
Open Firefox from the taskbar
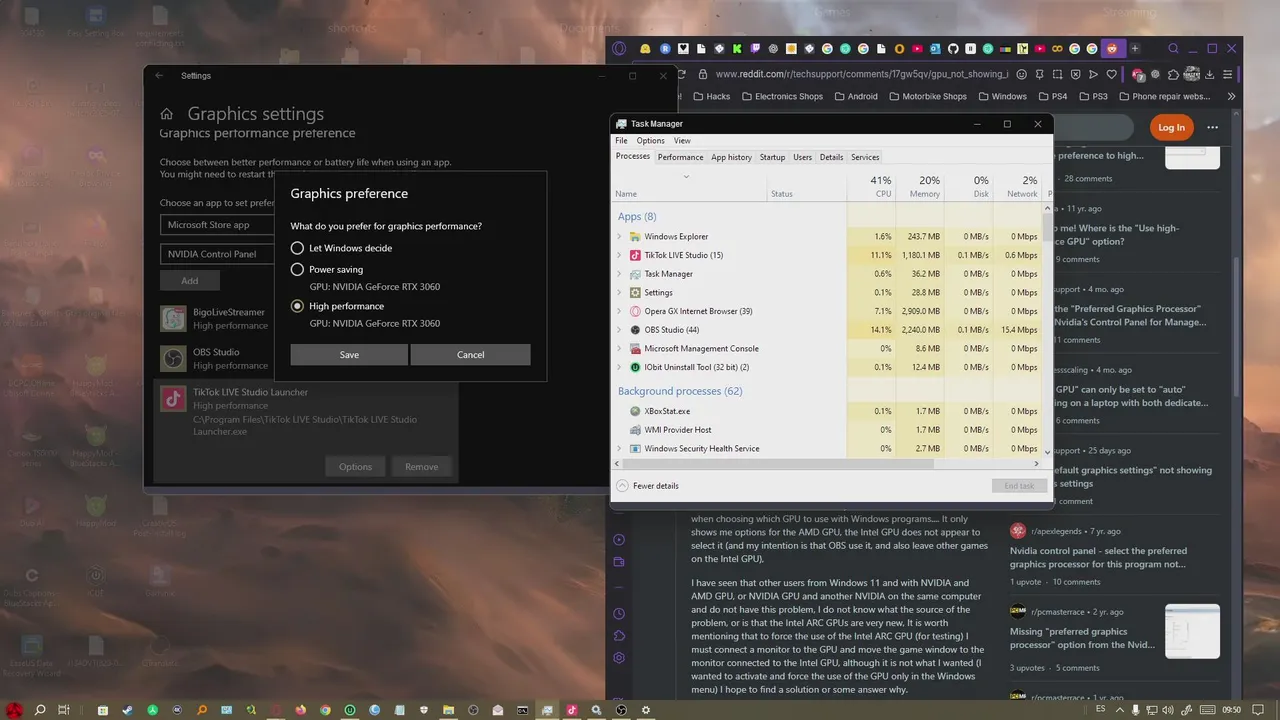pos(301,710)
